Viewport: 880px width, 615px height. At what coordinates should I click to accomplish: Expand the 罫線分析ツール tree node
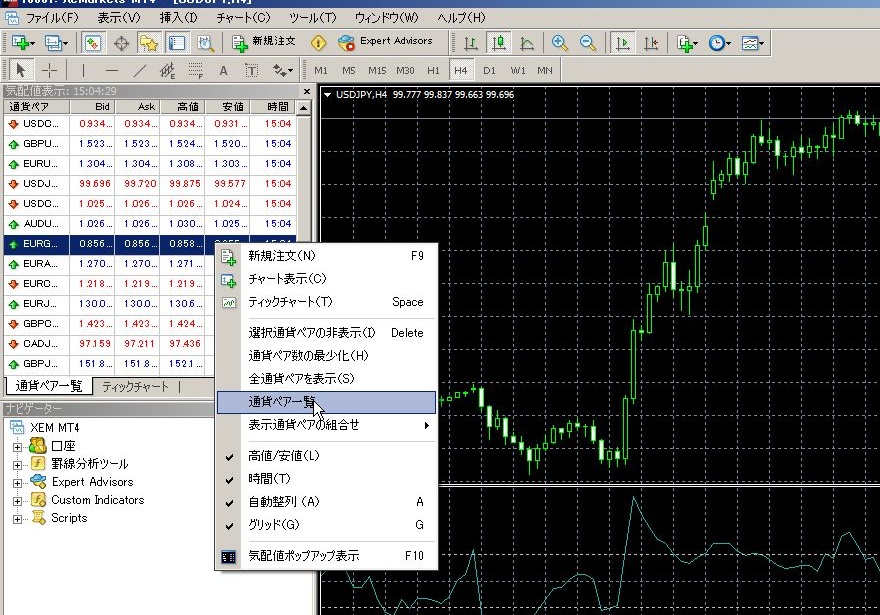click(x=17, y=465)
